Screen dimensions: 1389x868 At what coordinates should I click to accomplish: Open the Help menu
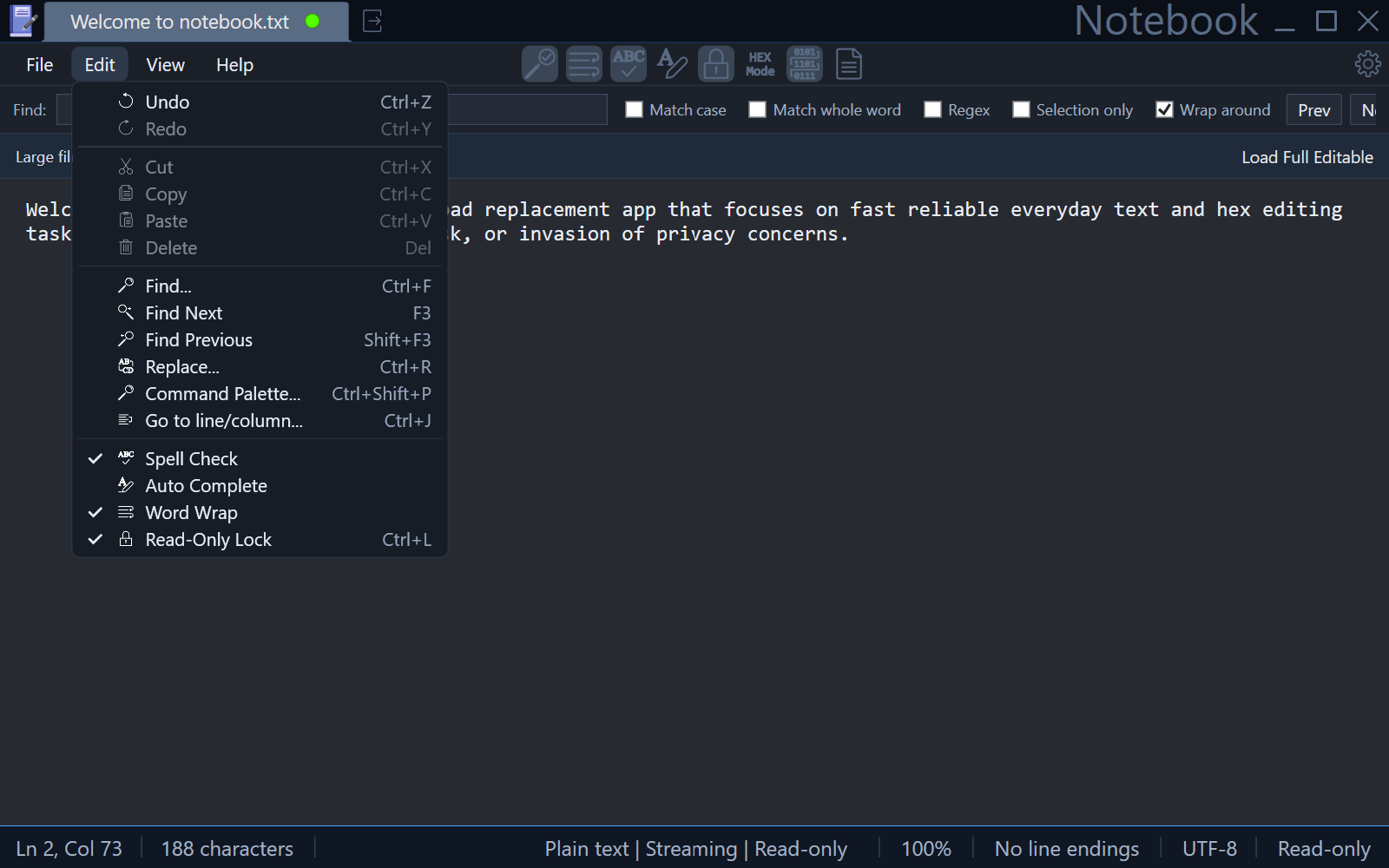click(x=234, y=64)
